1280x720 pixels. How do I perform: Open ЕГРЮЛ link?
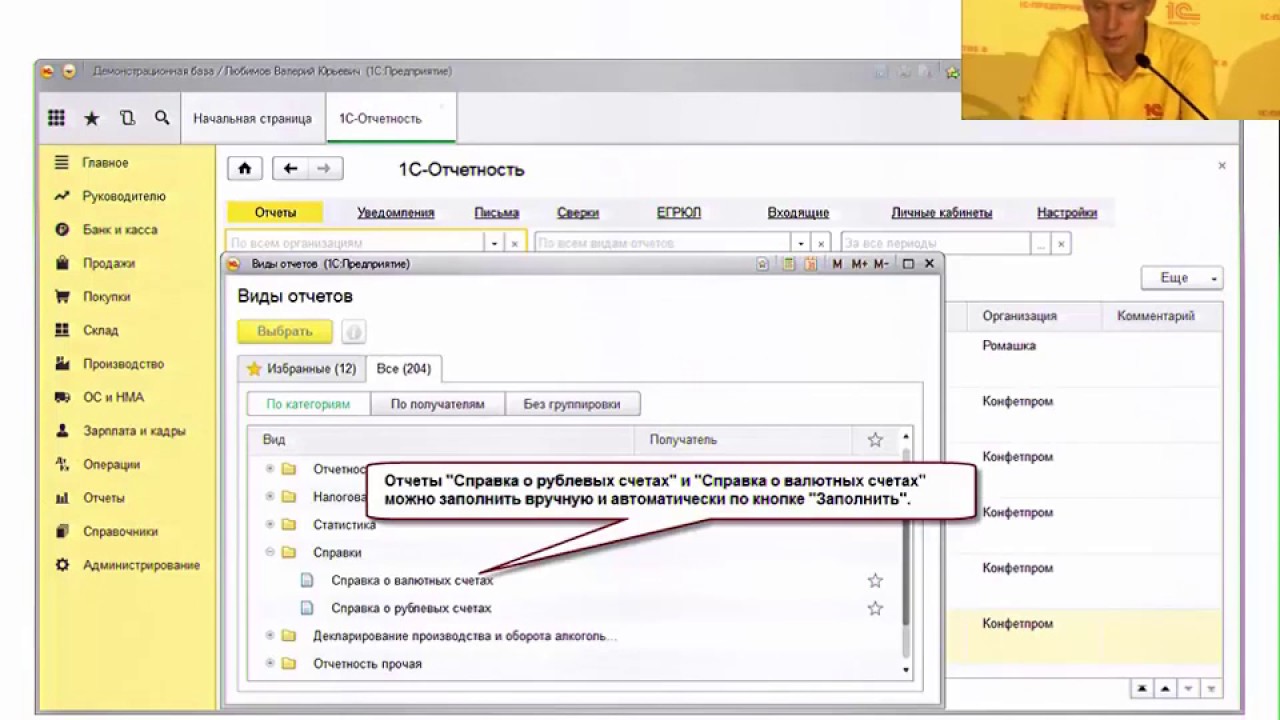pyautogui.click(x=679, y=212)
